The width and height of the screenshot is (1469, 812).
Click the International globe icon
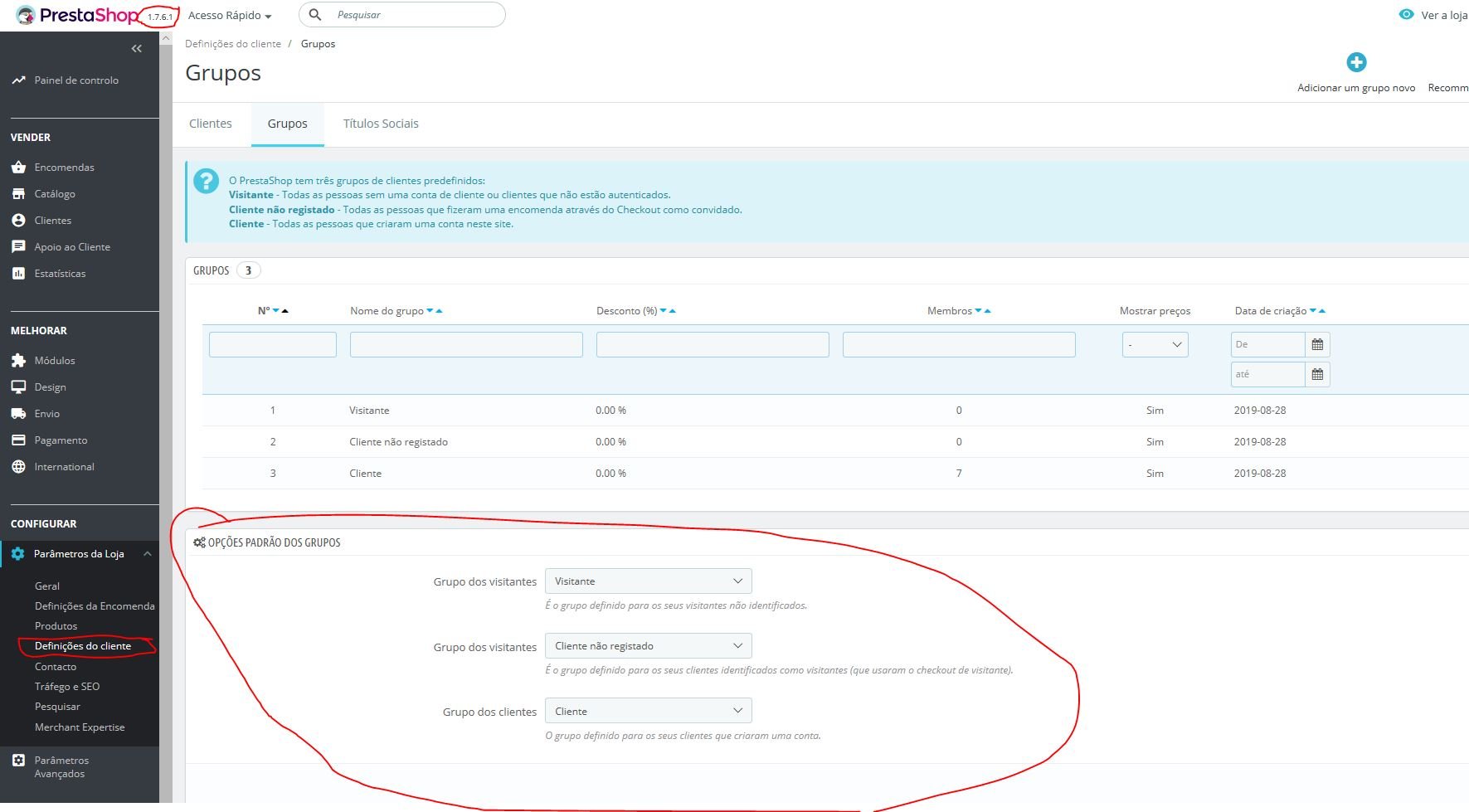point(18,467)
